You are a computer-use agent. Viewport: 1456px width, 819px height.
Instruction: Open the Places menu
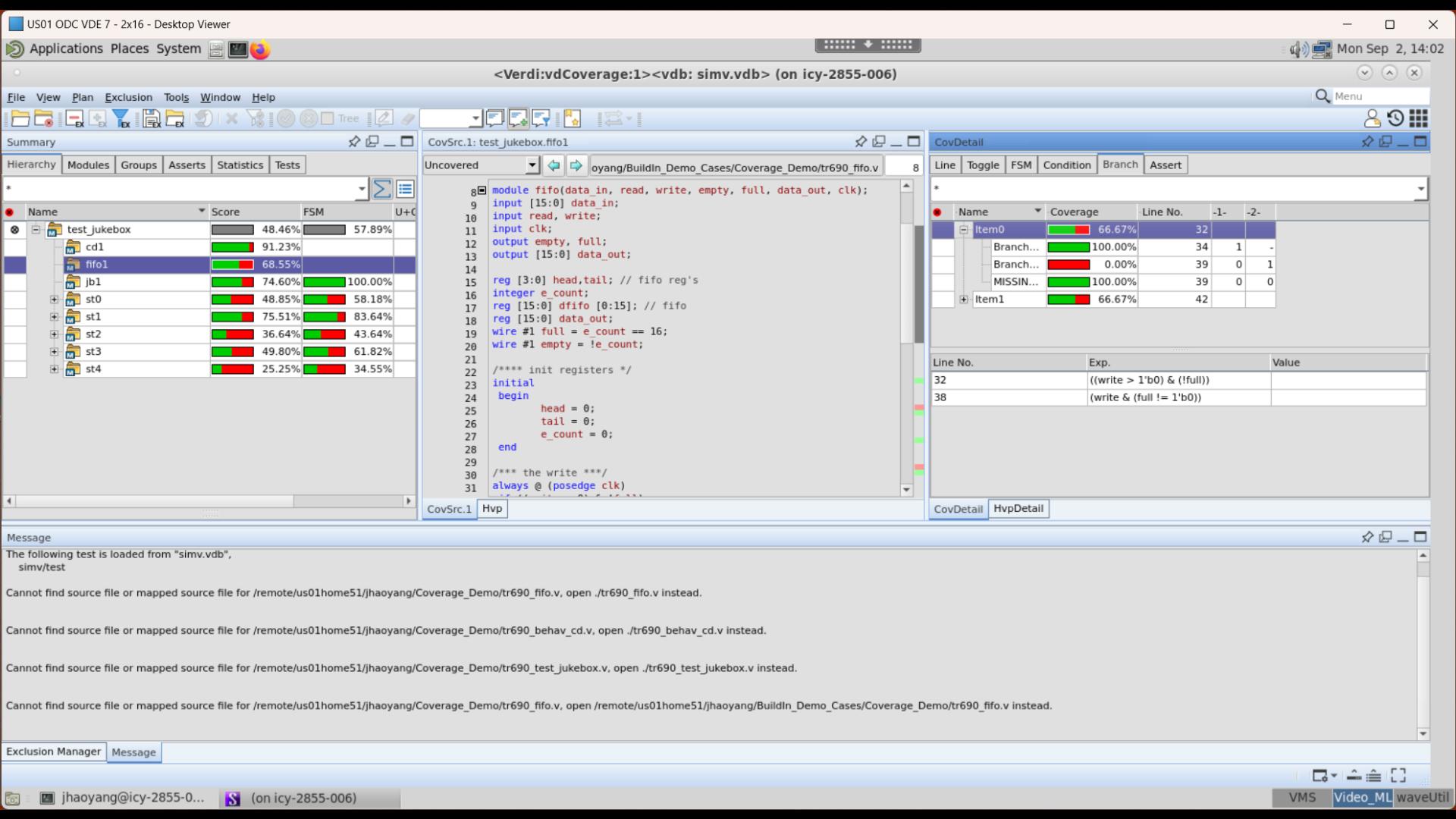[130, 49]
